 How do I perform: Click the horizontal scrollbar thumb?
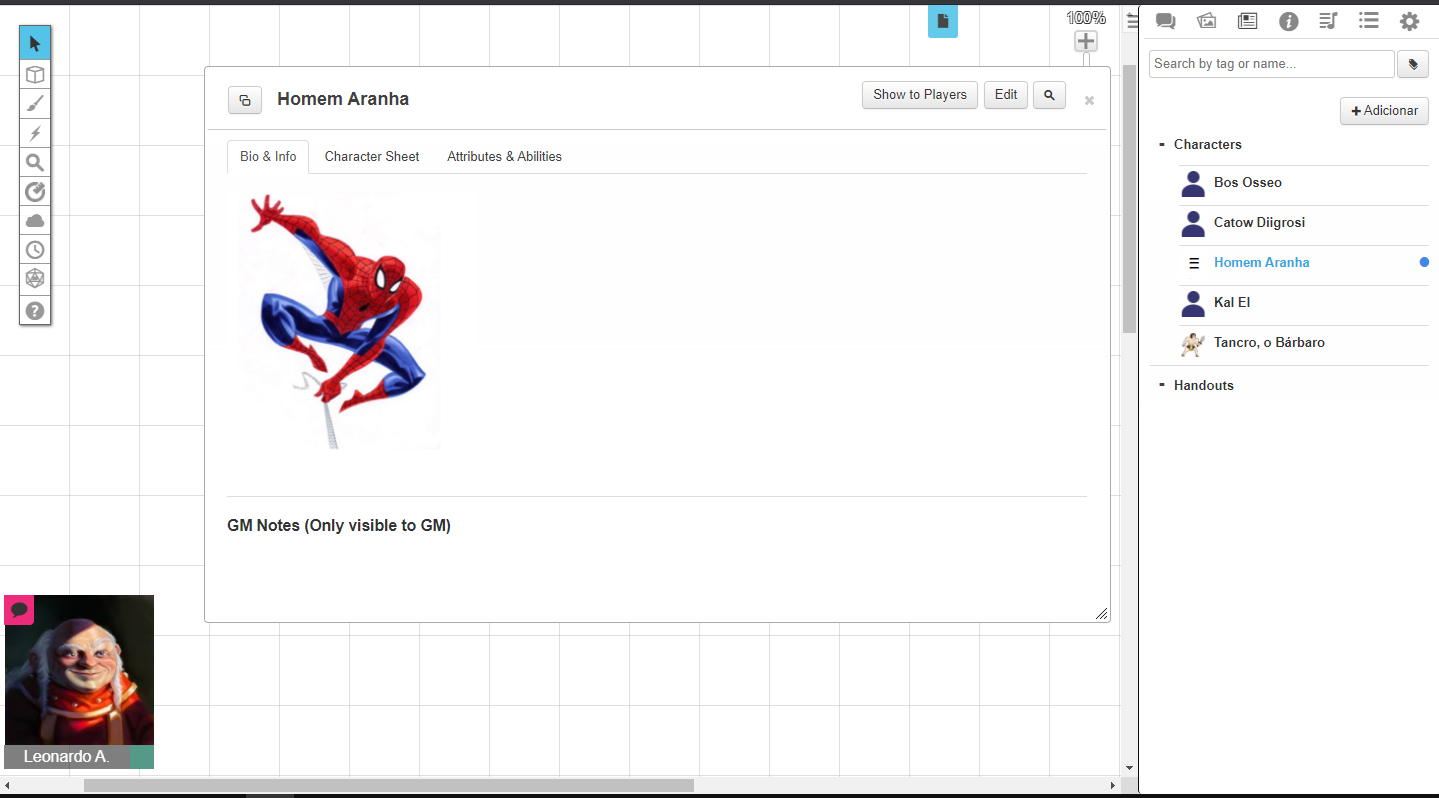(388, 786)
